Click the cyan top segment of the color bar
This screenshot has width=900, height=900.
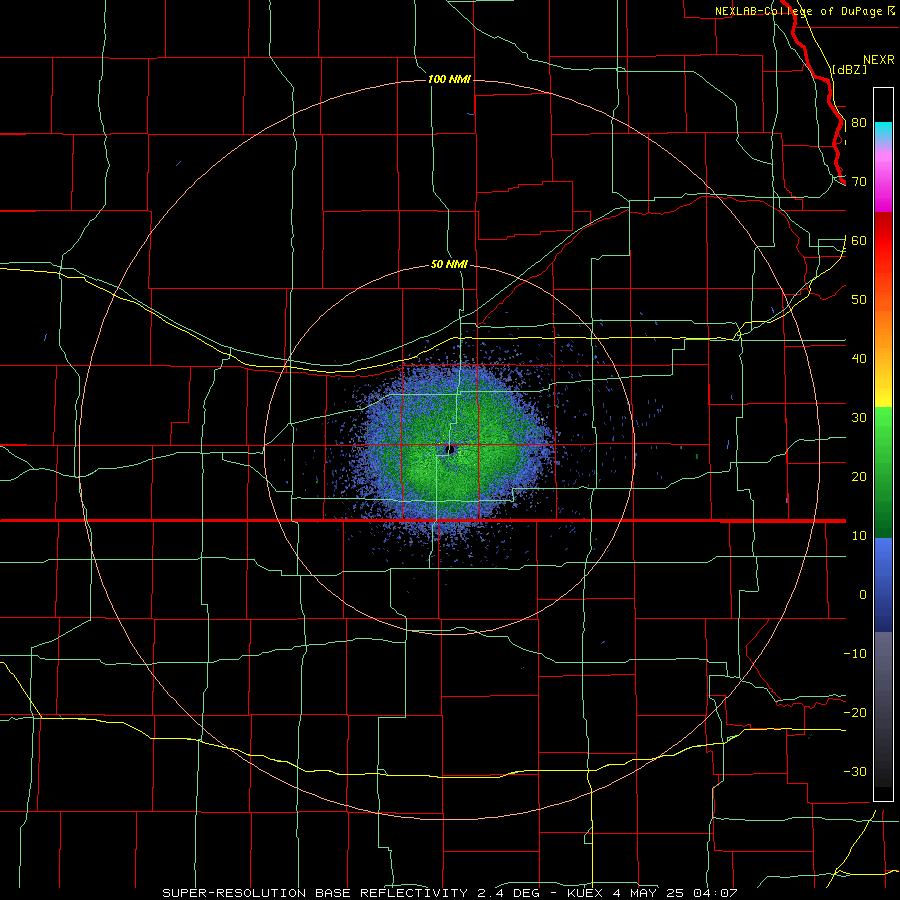883,132
